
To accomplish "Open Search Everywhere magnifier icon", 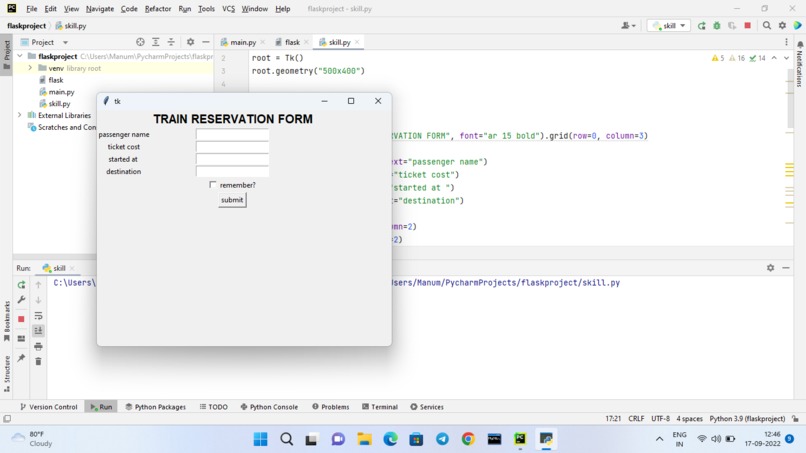I will 766,25.
